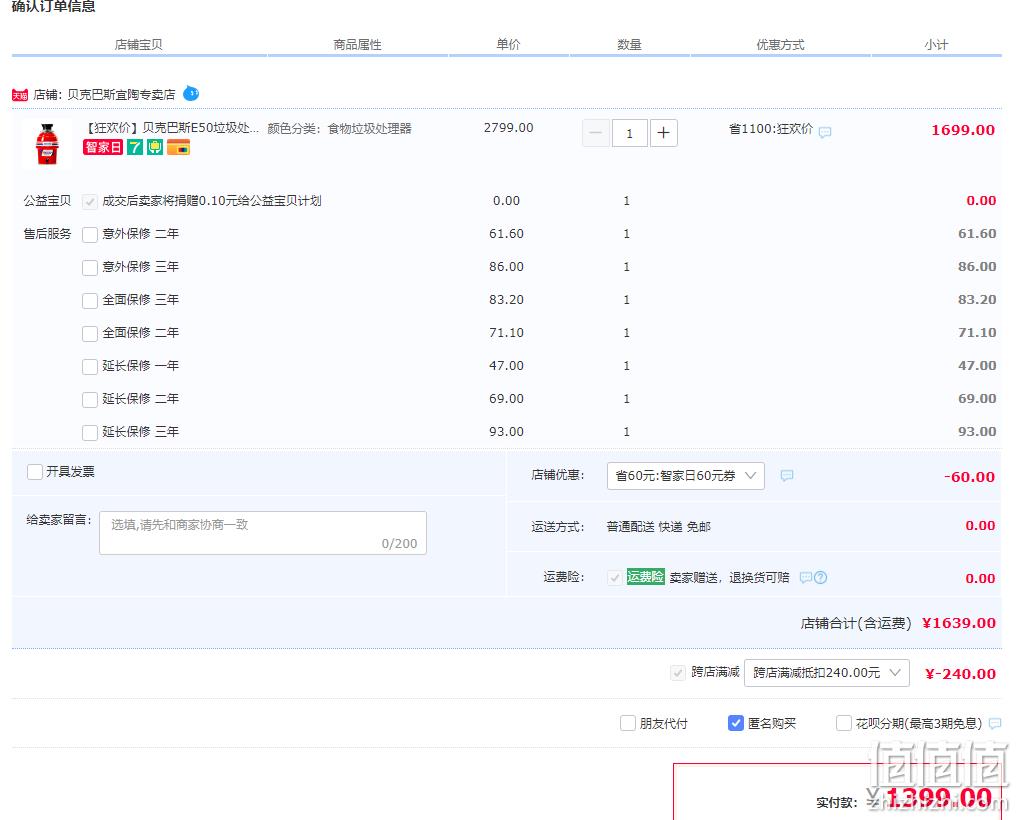The height and width of the screenshot is (820, 1018).
Task: Click the 数量 column header
Action: click(629, 45)
